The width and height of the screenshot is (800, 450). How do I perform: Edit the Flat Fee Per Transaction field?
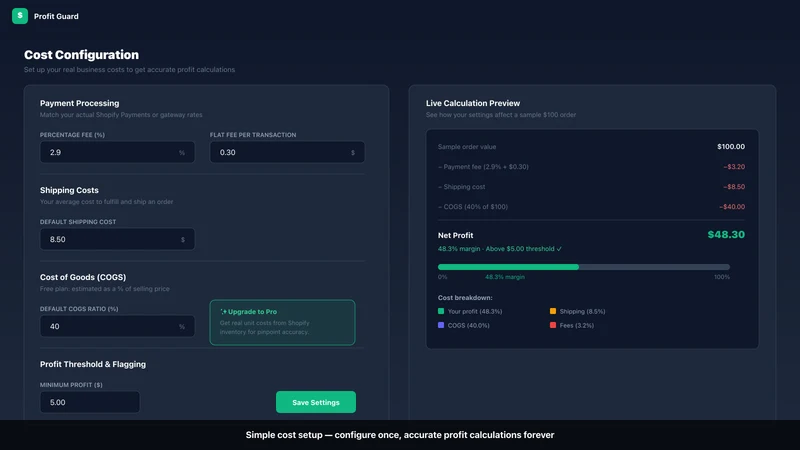coord(287,152)
